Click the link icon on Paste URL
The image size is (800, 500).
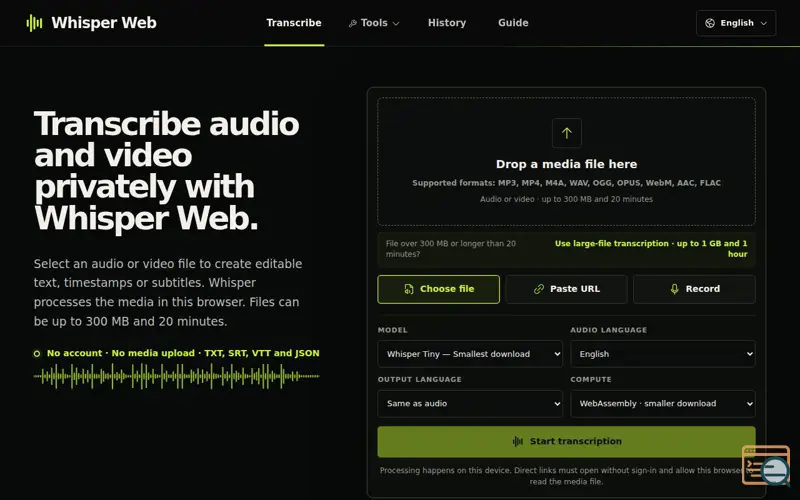[x=539, y=289]
